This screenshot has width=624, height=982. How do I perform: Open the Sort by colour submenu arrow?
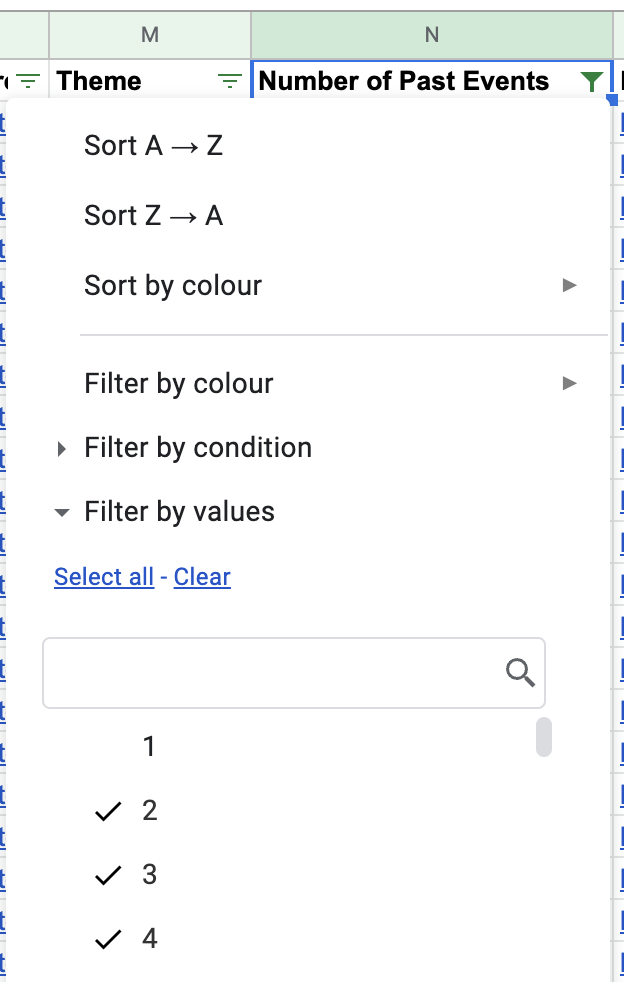[570, 285]
